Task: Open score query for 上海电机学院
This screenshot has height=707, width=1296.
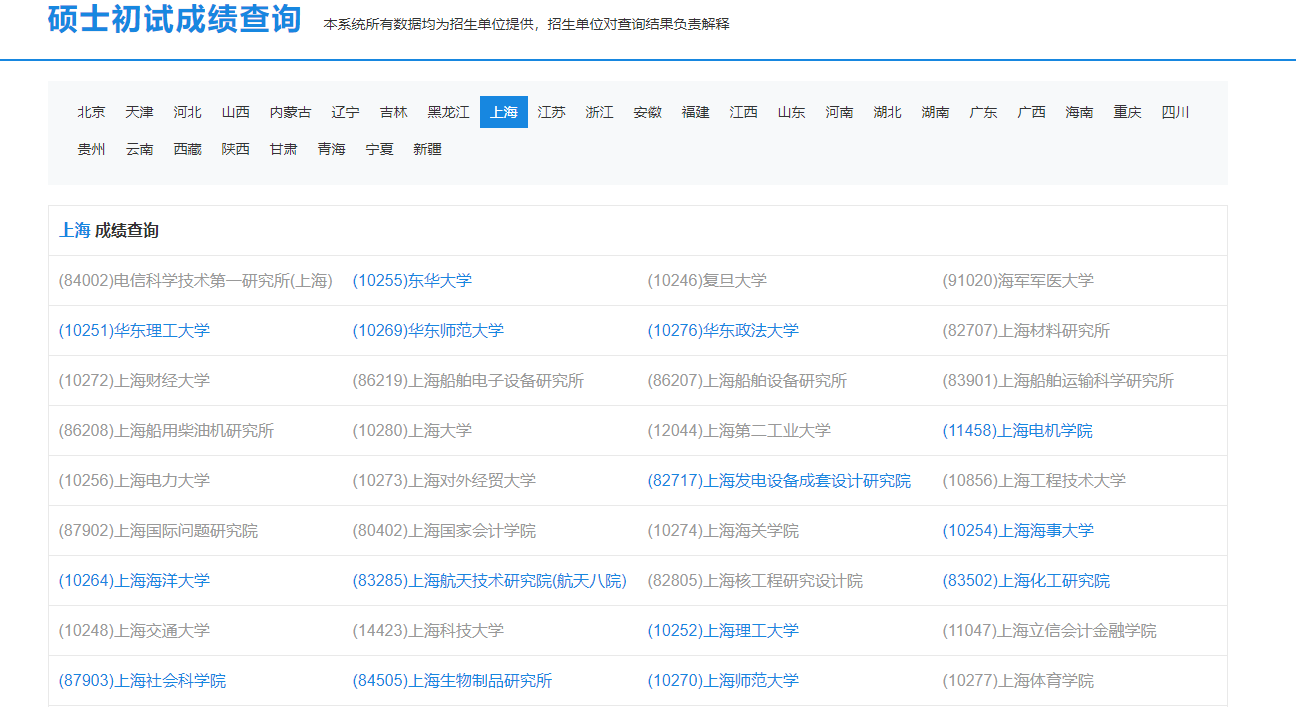Action: 1018,430
